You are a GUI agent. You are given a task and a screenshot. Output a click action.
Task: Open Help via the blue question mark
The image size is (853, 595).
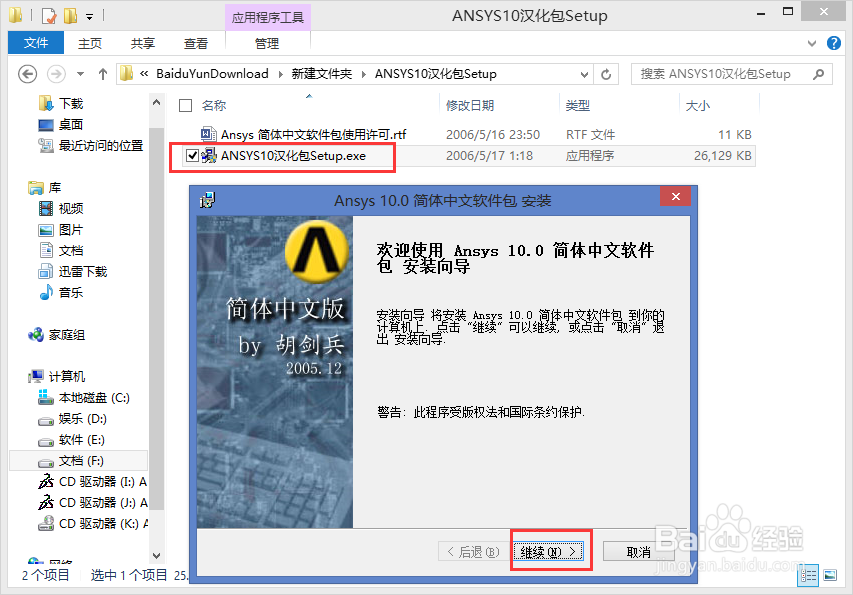pos(834,43)
